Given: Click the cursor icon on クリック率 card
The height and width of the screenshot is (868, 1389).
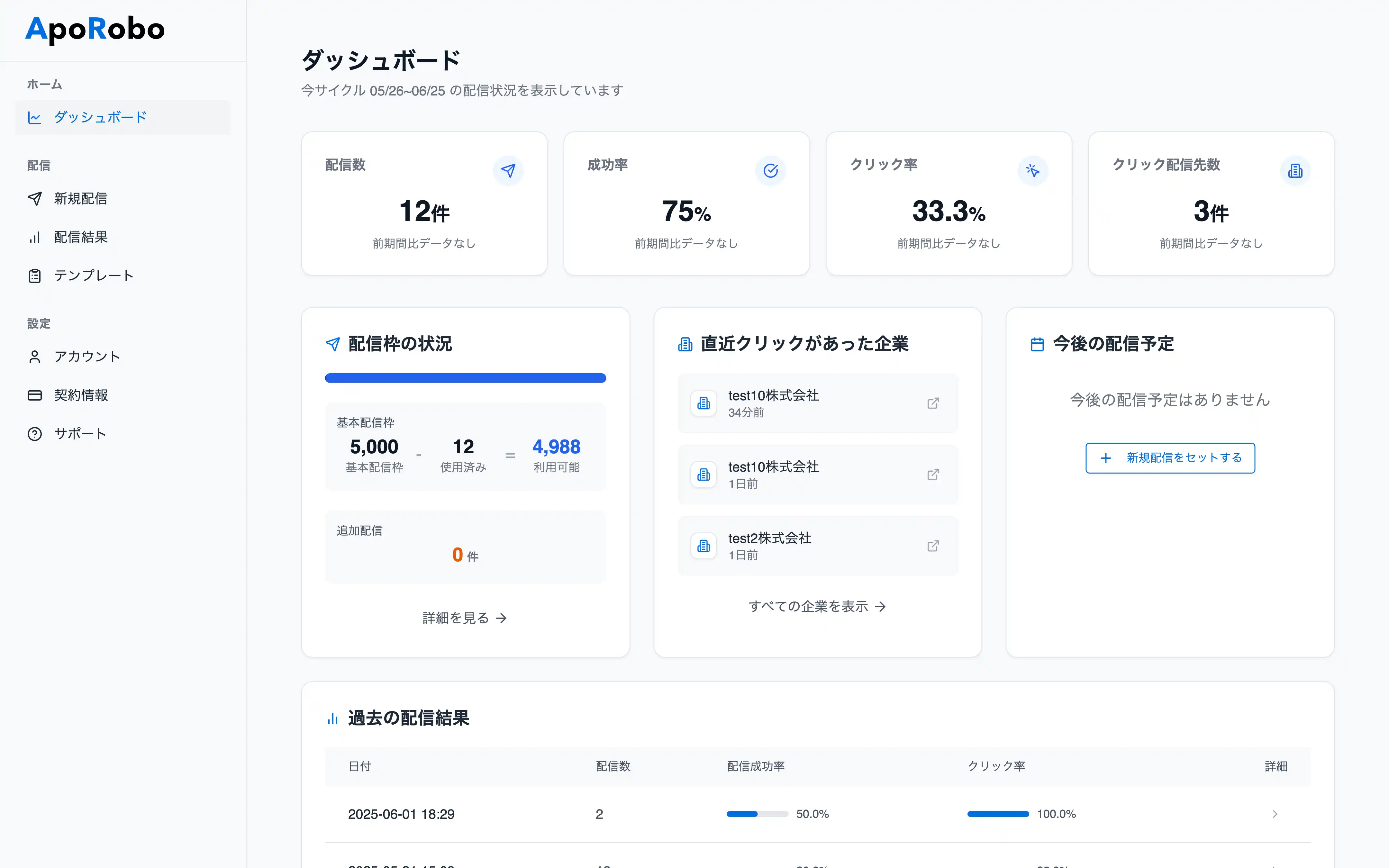Looking at the screenshot, I should [1033, 170].
